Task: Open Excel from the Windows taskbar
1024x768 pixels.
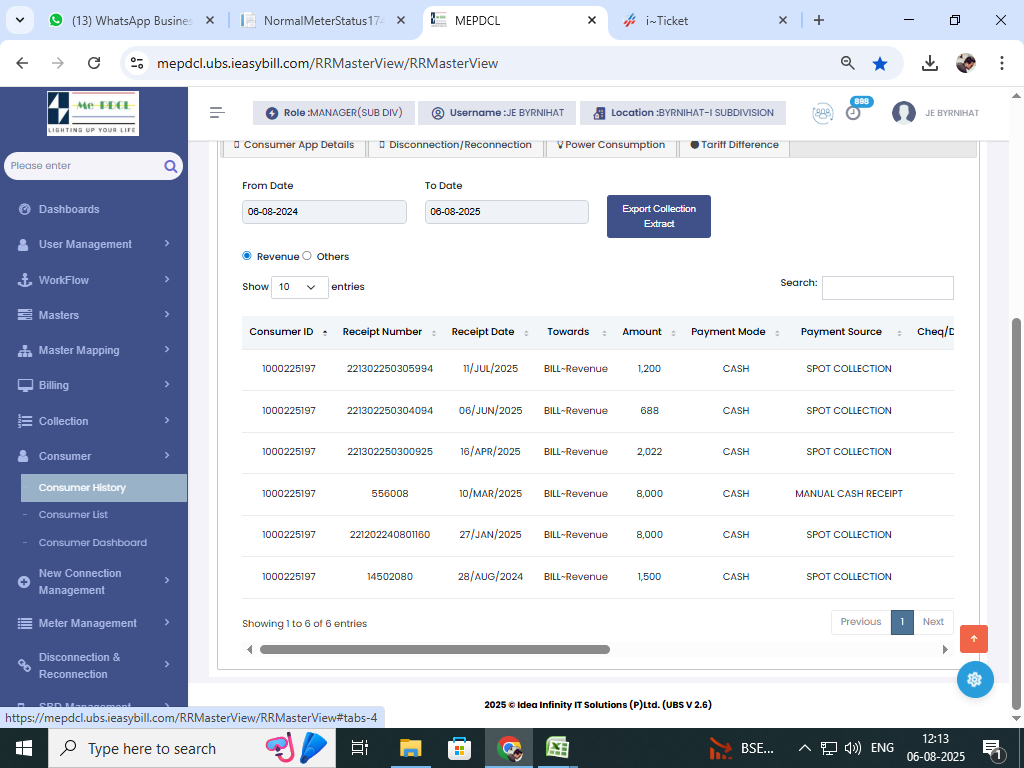Action: 557,748
